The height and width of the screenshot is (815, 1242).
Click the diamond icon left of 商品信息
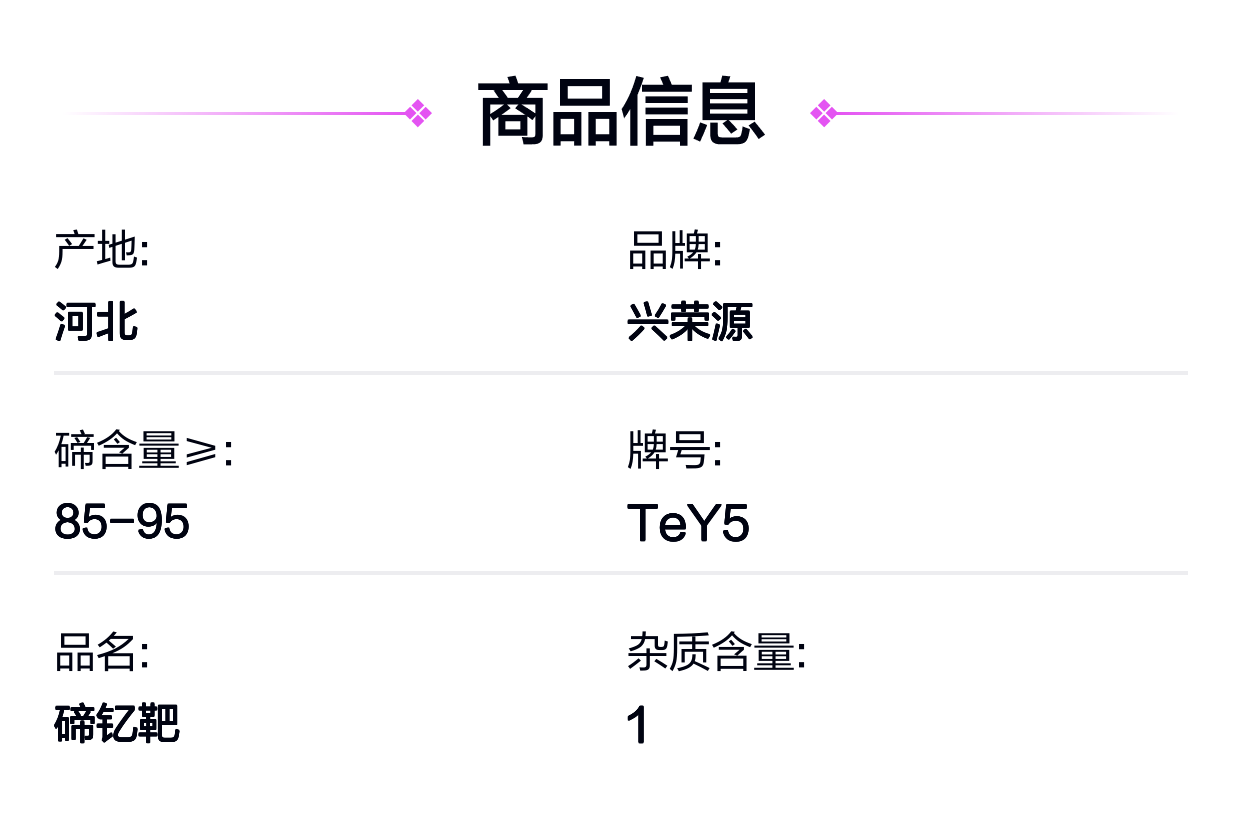[x=418, y=113]
